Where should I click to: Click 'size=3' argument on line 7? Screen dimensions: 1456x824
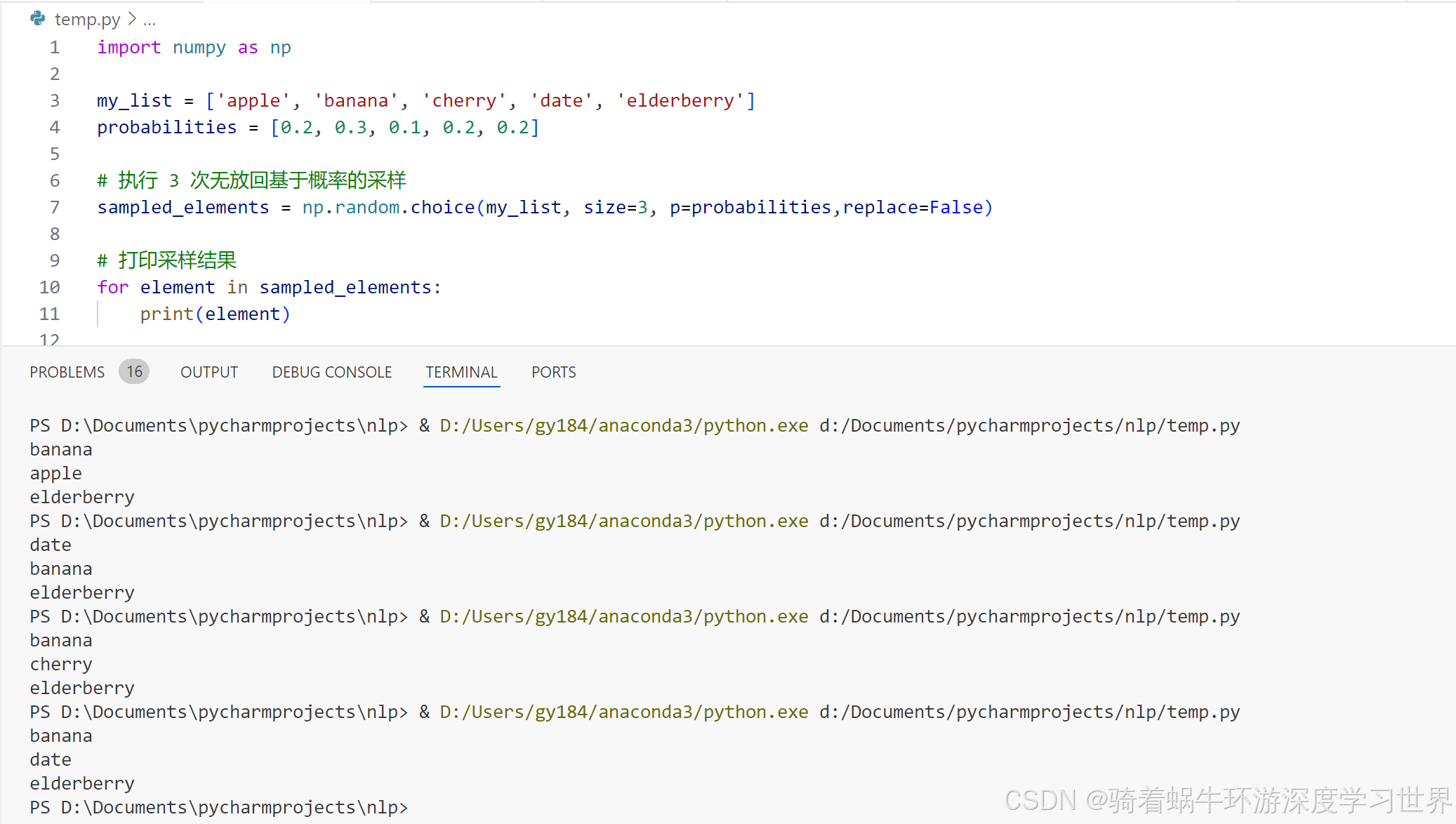(x=616, y=207)
